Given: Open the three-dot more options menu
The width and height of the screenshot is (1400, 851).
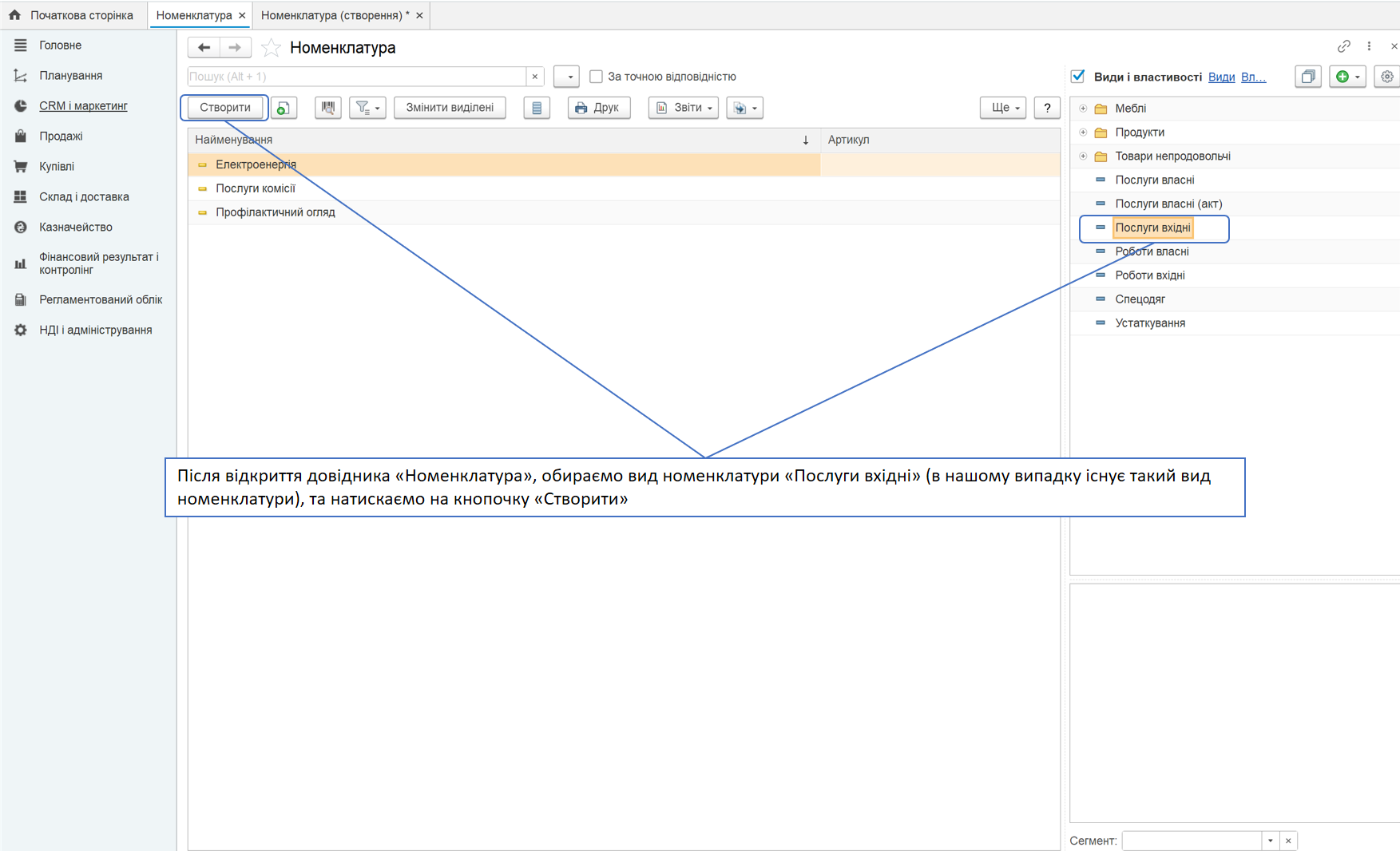Looking at the screenshot, I should click(x=1369, y=46).
